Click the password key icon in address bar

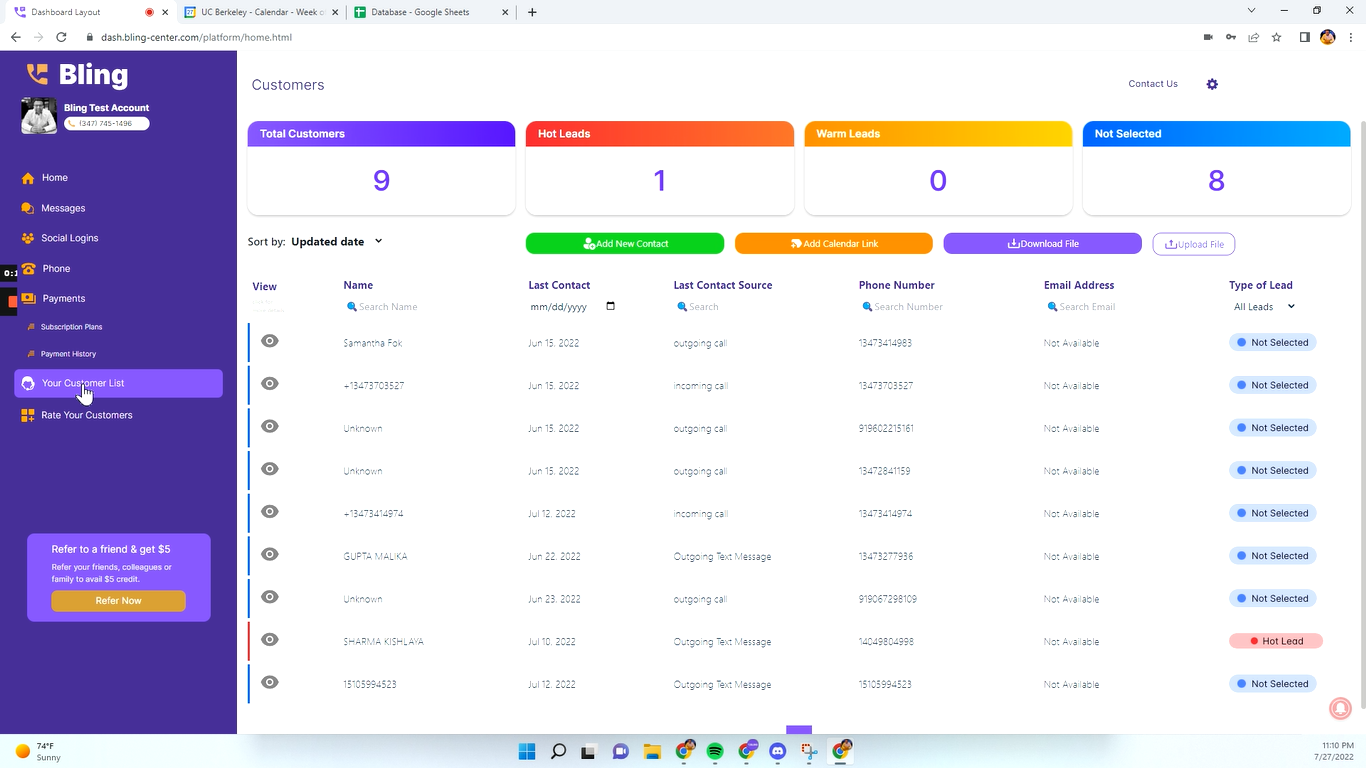1230,37
